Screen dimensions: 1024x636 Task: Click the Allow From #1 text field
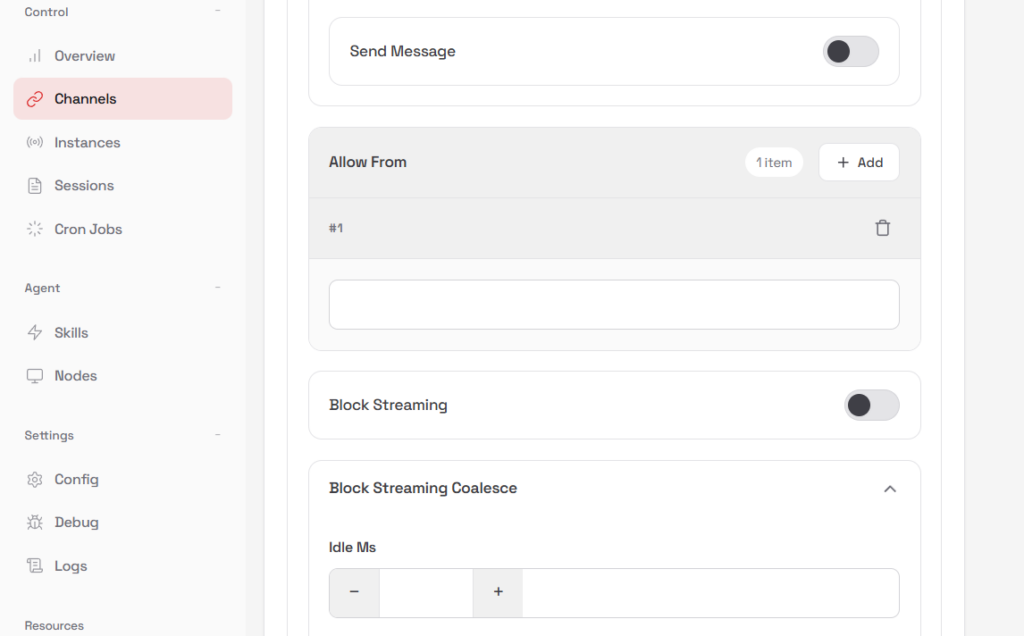pyautogui.click(x=613, y=305)
